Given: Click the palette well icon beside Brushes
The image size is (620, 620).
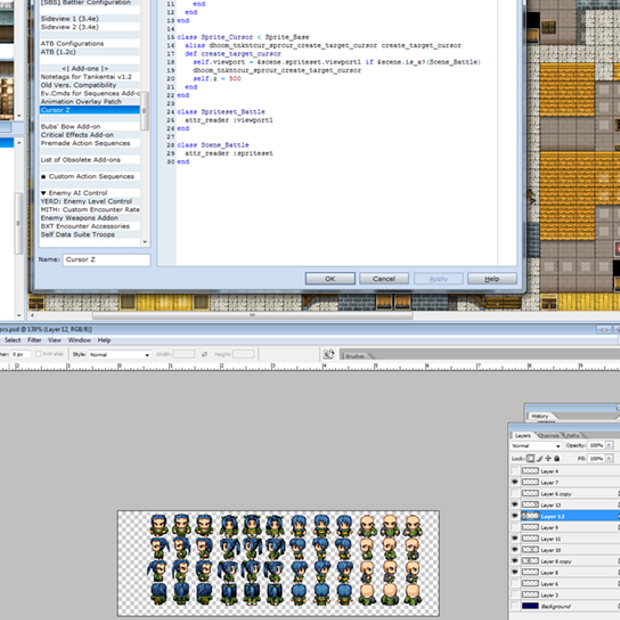Looking at the screenshot, I should [x=328, y=354].
